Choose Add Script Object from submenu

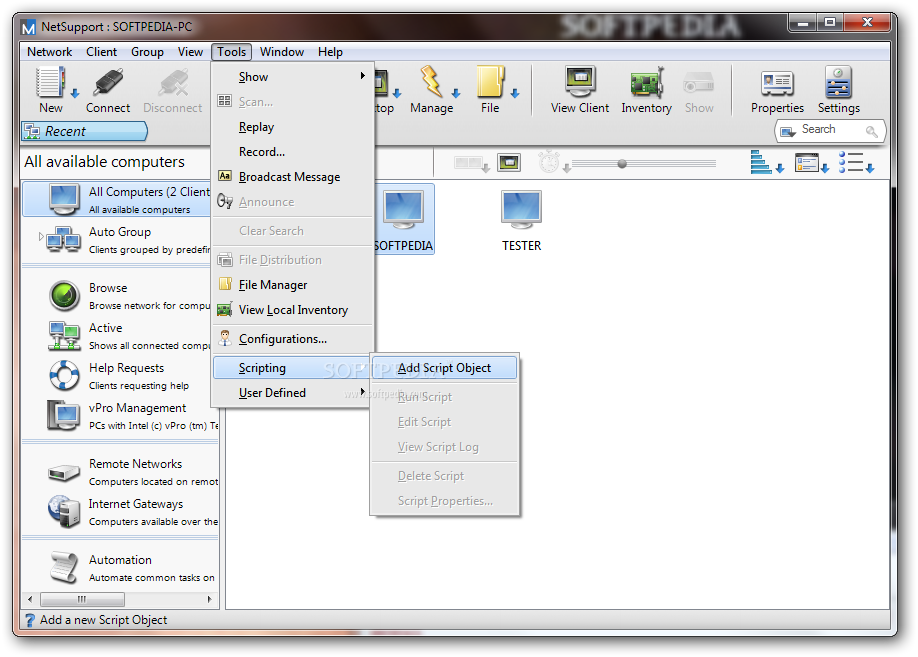tap(445, 368)
